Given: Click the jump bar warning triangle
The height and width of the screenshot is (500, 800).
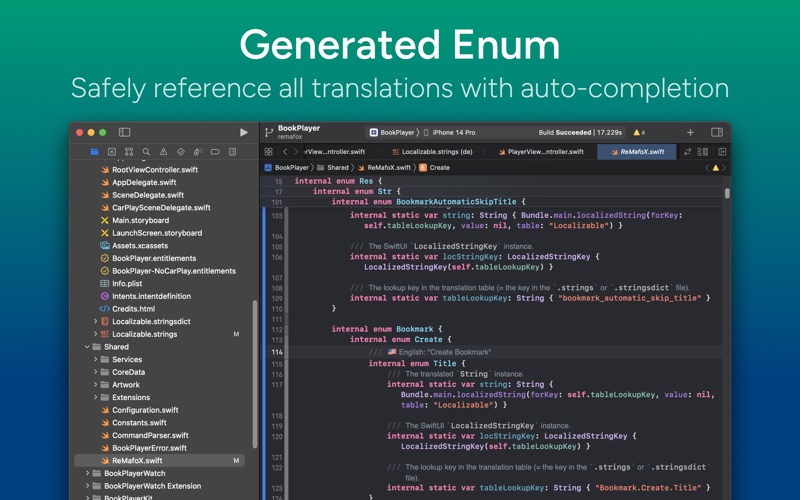Looking at the screenshot, I should [716, 167].
